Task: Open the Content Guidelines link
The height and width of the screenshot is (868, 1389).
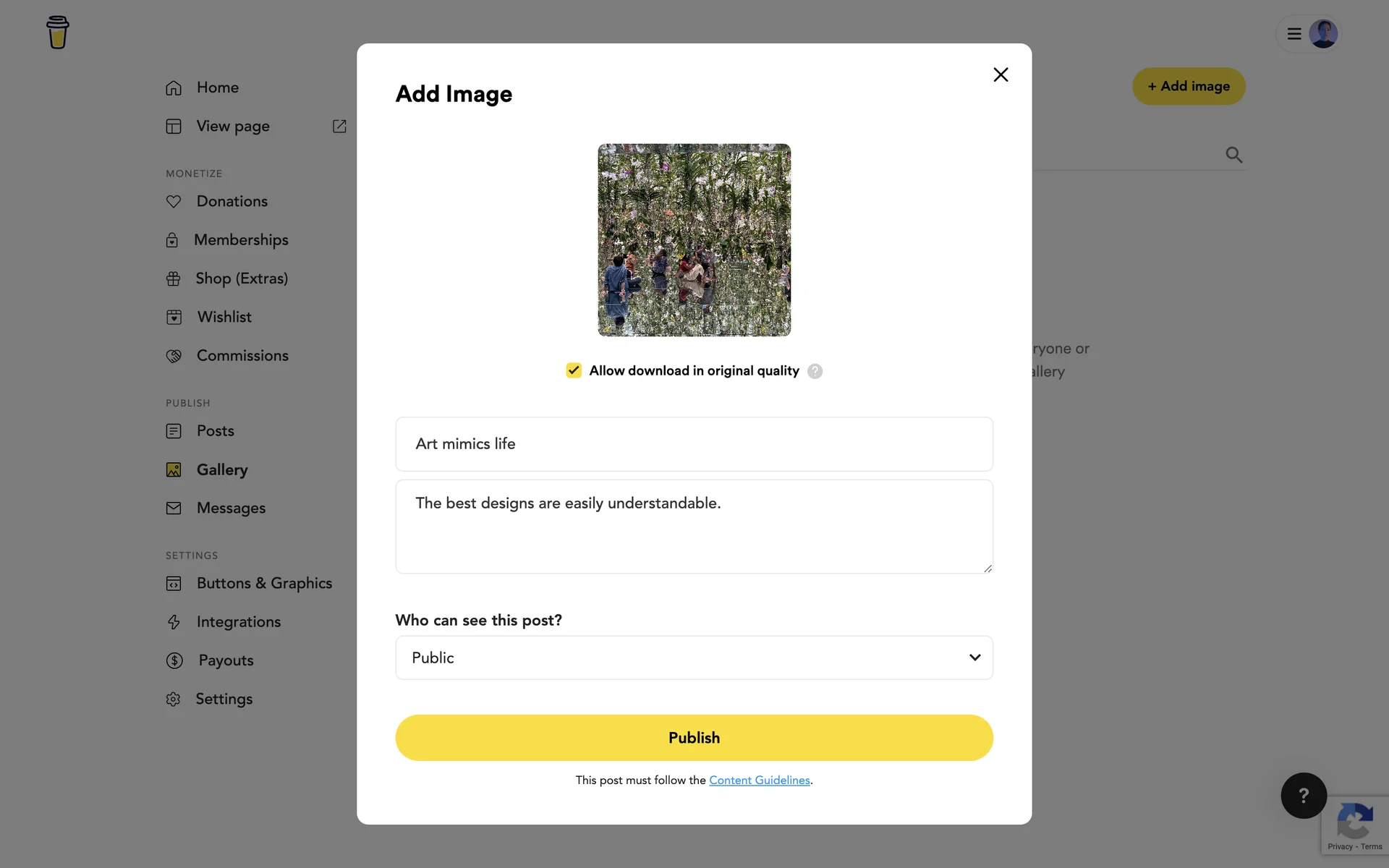Action: point(759,780)
